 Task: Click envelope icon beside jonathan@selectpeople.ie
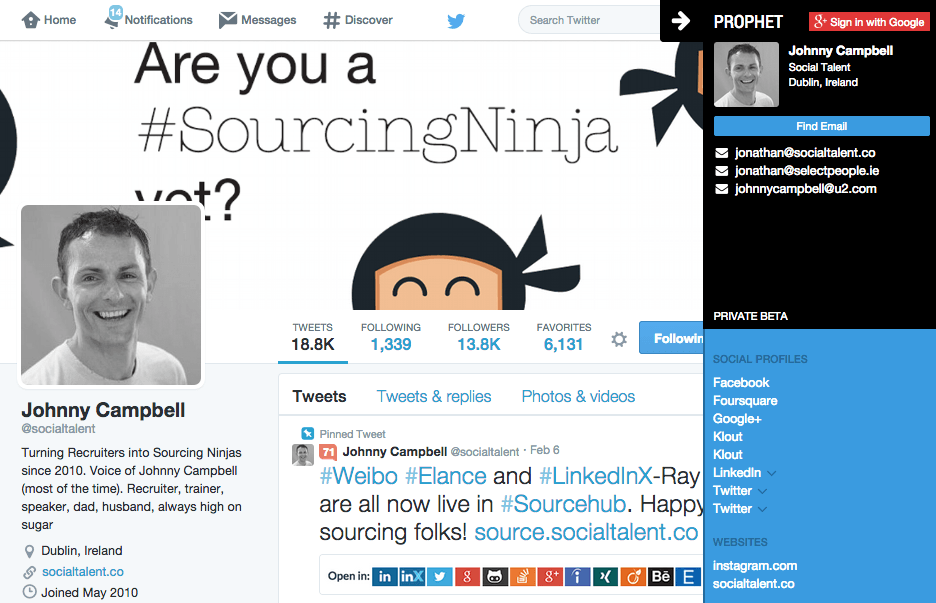[x=722, y=171]
